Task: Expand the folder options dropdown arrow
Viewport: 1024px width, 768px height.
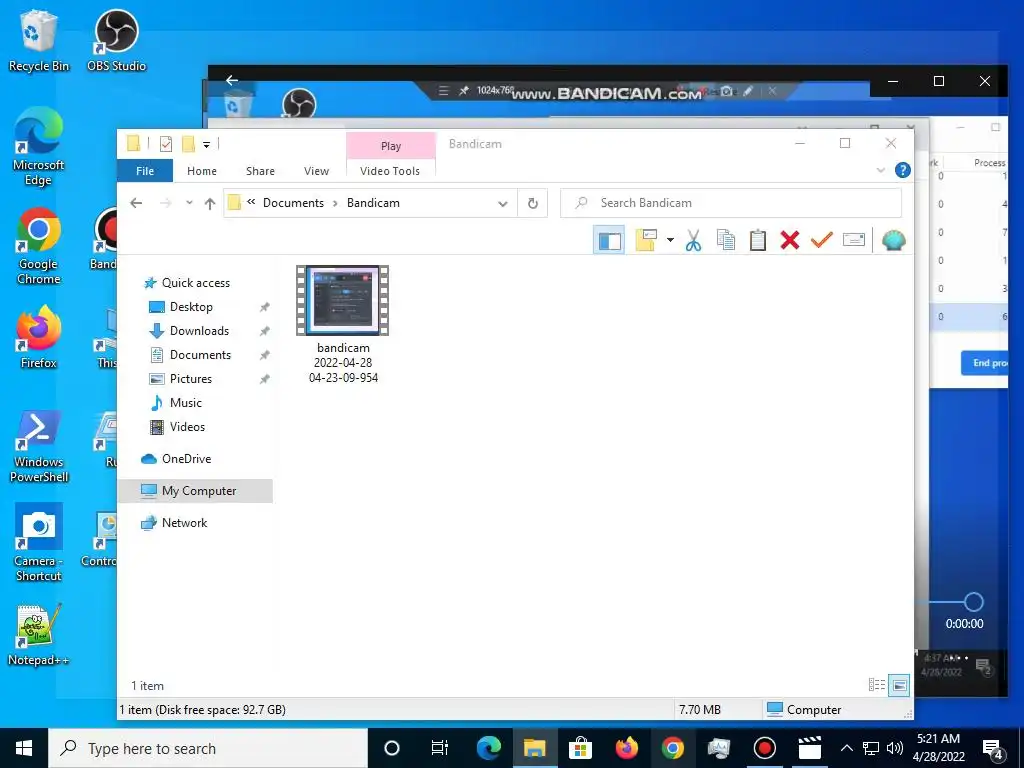Action: [x=670, y=240]
